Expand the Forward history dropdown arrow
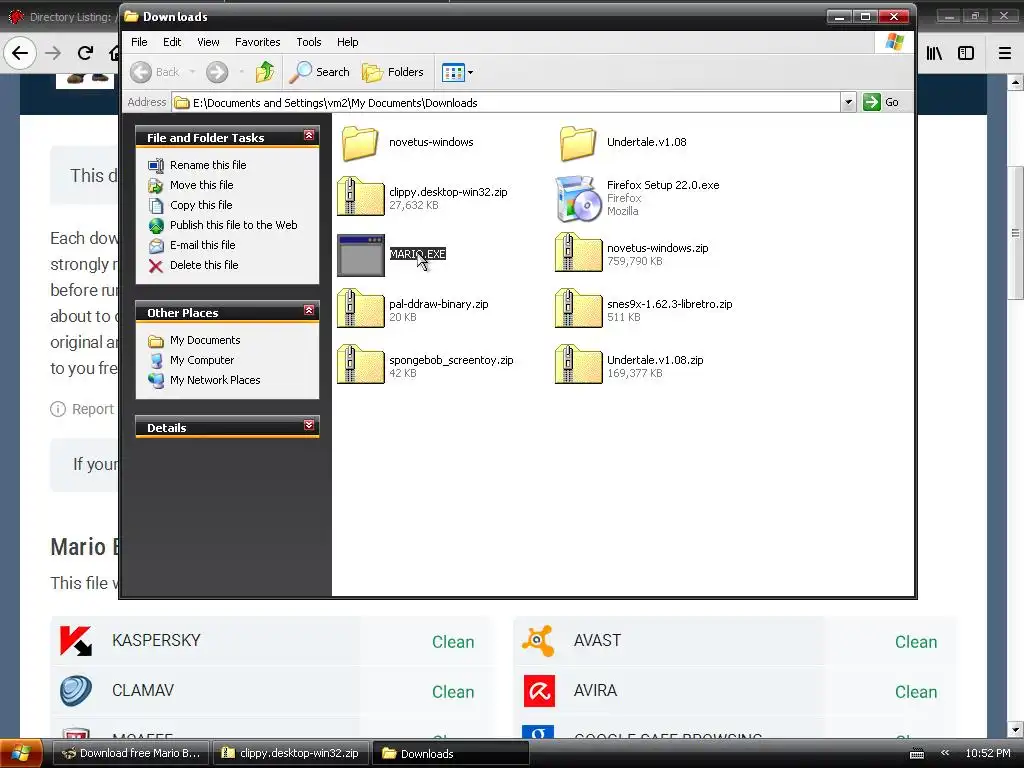 (x=242, y=72)
